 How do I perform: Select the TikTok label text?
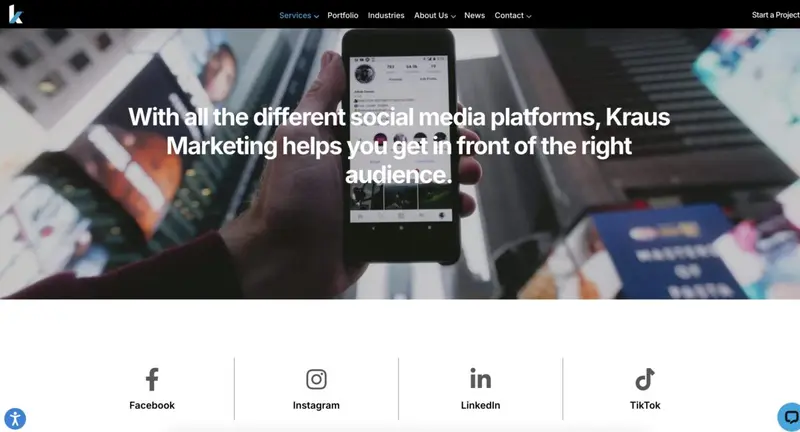645,405
